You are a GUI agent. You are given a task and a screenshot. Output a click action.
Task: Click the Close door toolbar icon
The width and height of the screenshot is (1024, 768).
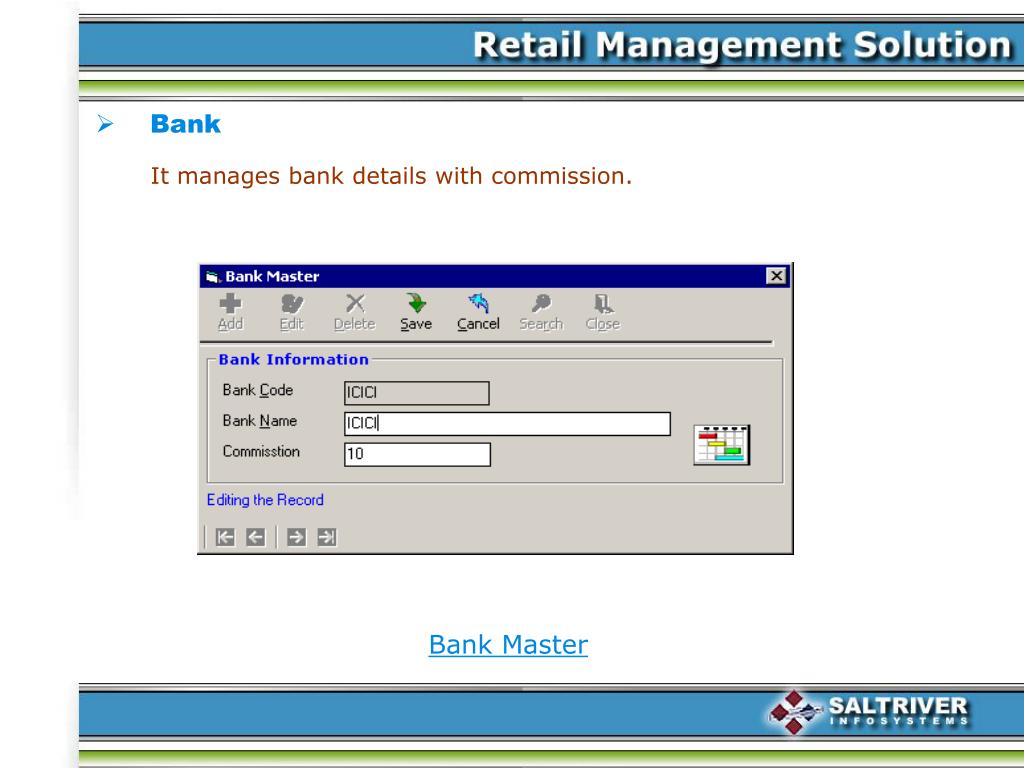click(x=603, y=312)
